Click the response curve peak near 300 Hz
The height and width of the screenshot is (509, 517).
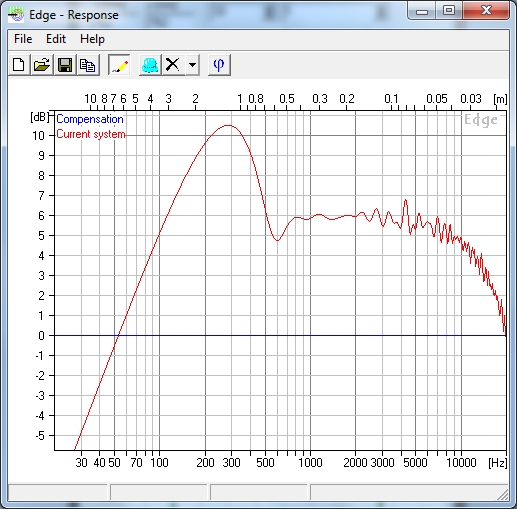point(228,125)
